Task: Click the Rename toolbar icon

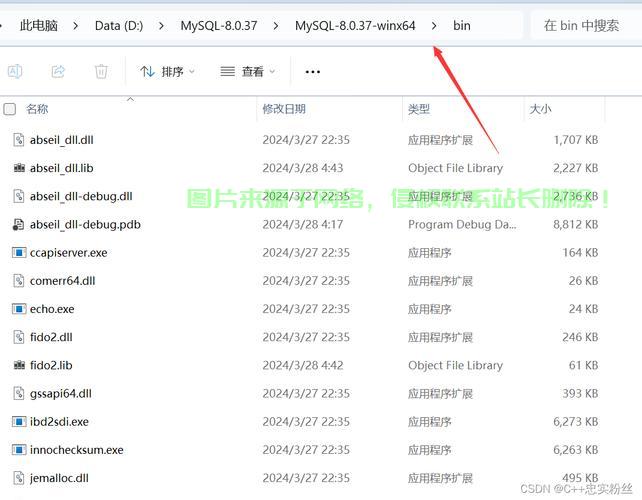Action: (15, 72)
